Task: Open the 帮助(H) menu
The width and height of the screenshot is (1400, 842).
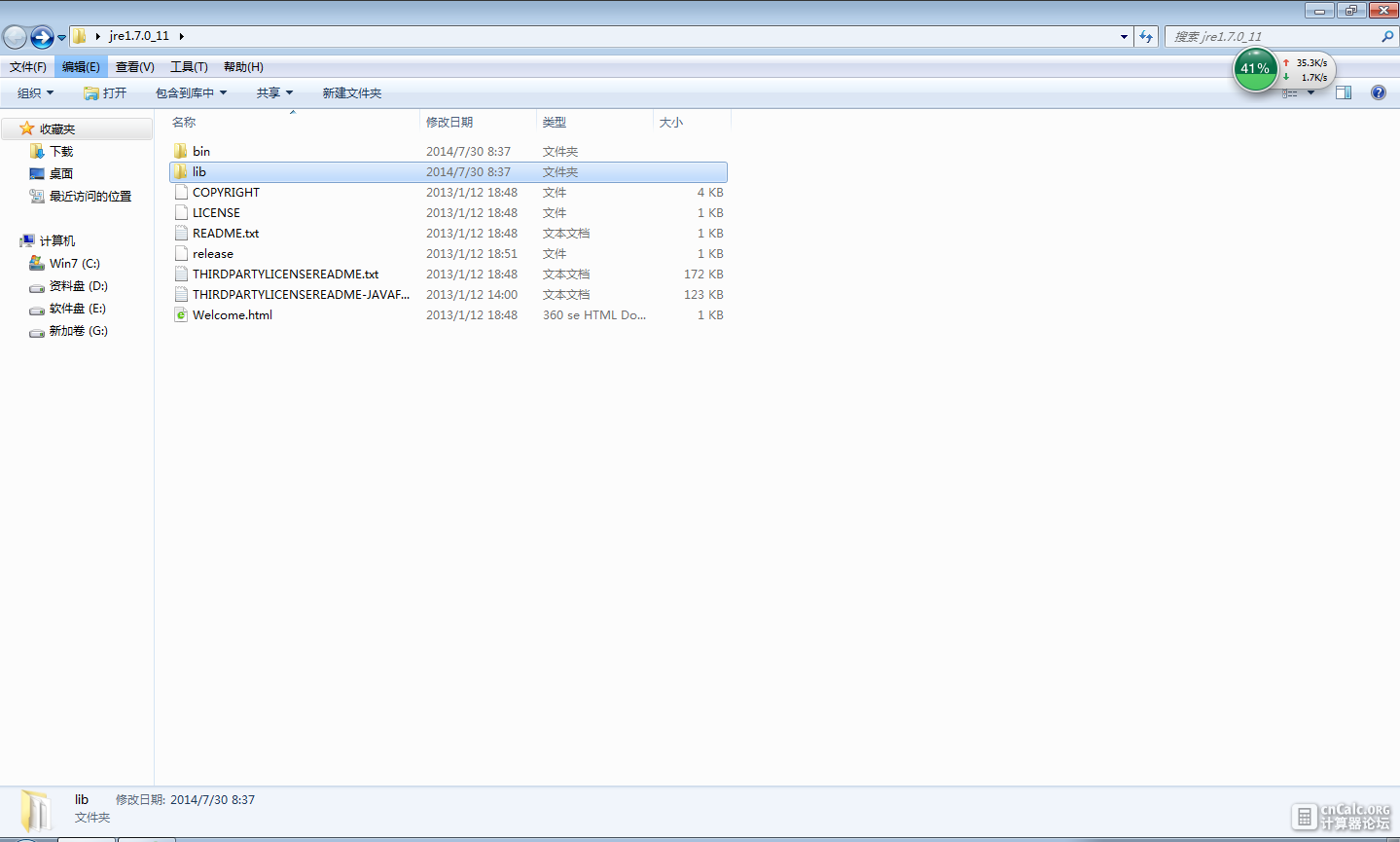Action: tap(243, 67)
